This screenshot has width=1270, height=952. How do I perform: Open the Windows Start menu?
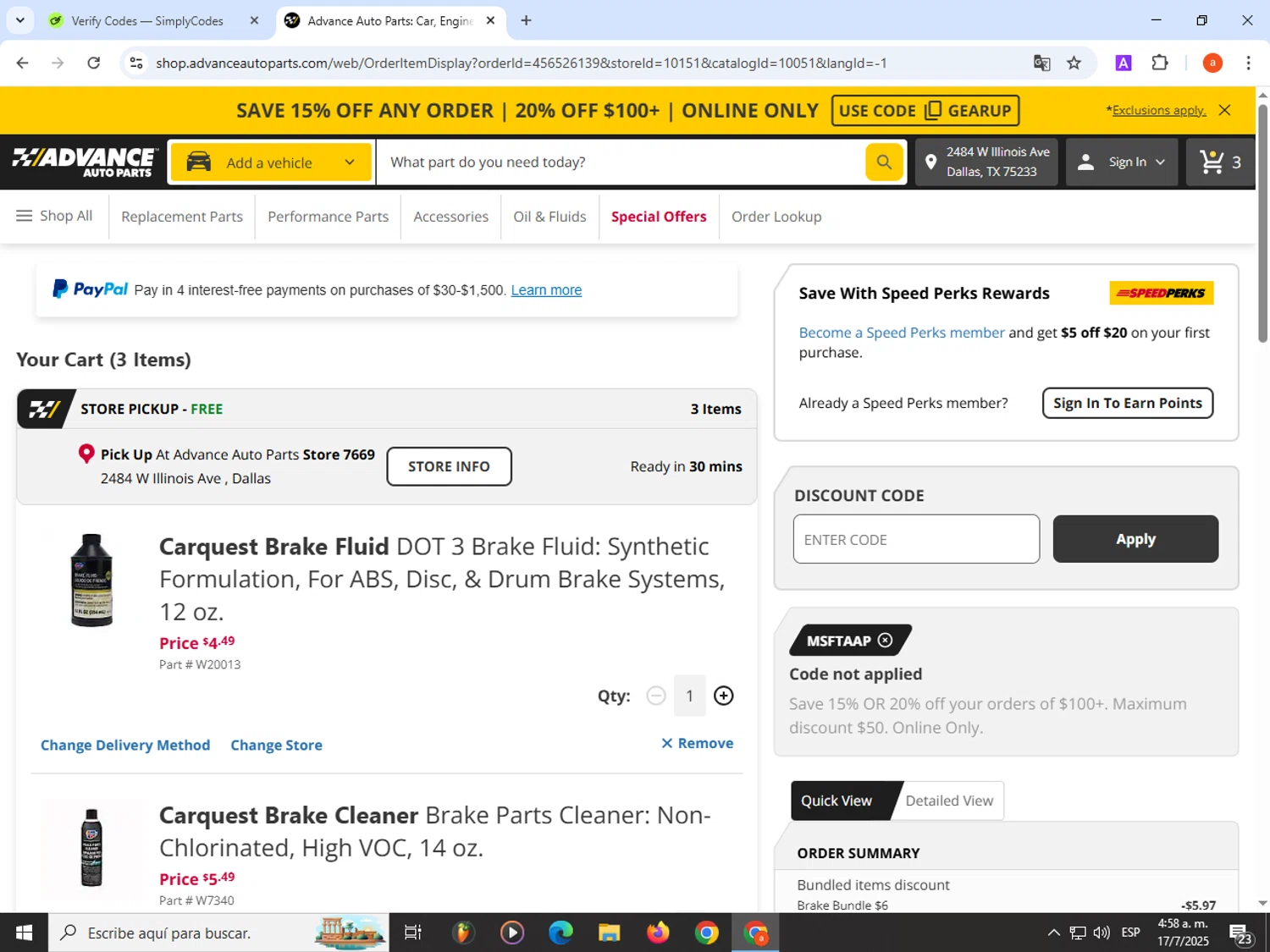(24, 933)
